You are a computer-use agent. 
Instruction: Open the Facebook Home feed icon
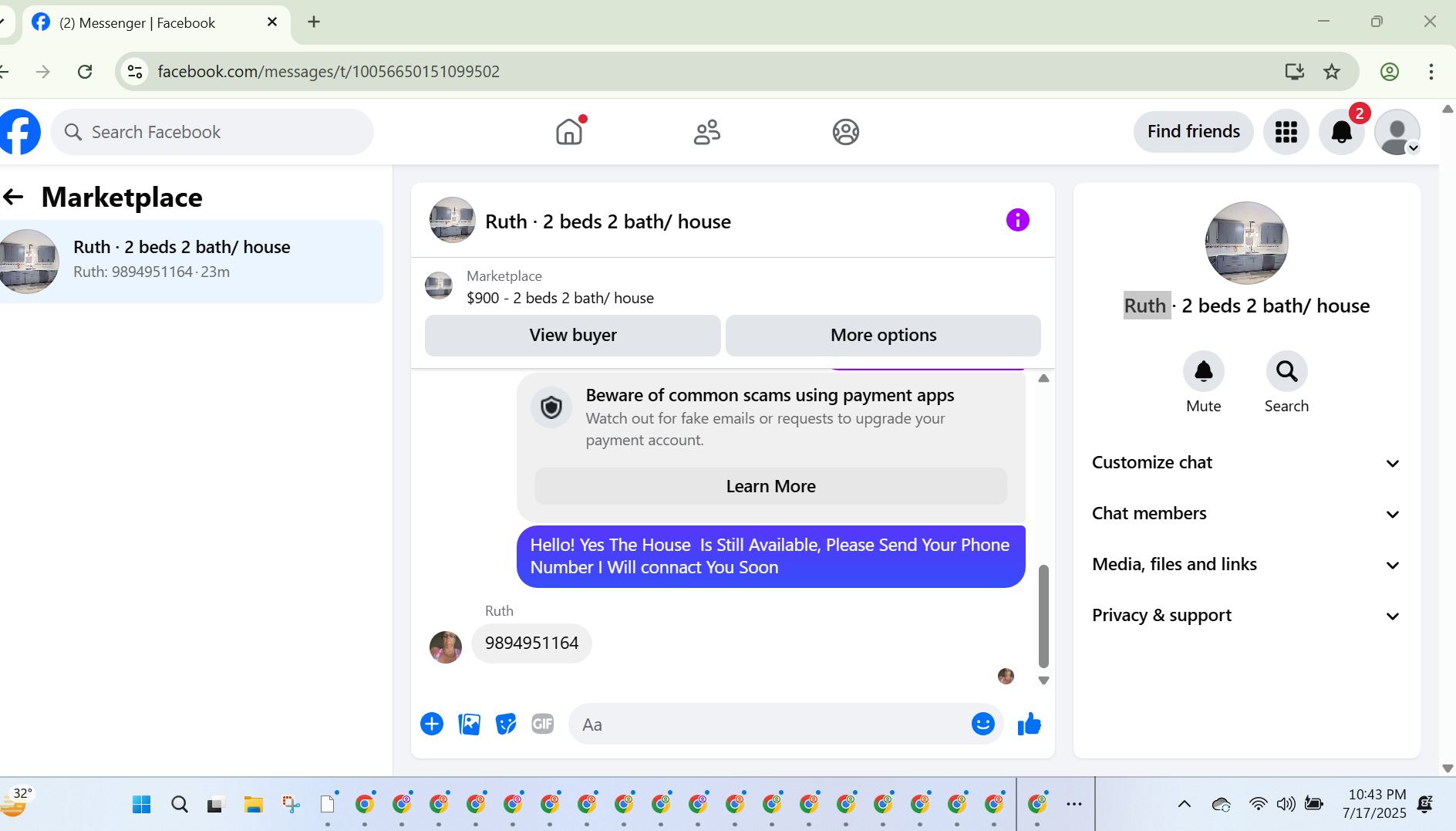coord(569,132)
